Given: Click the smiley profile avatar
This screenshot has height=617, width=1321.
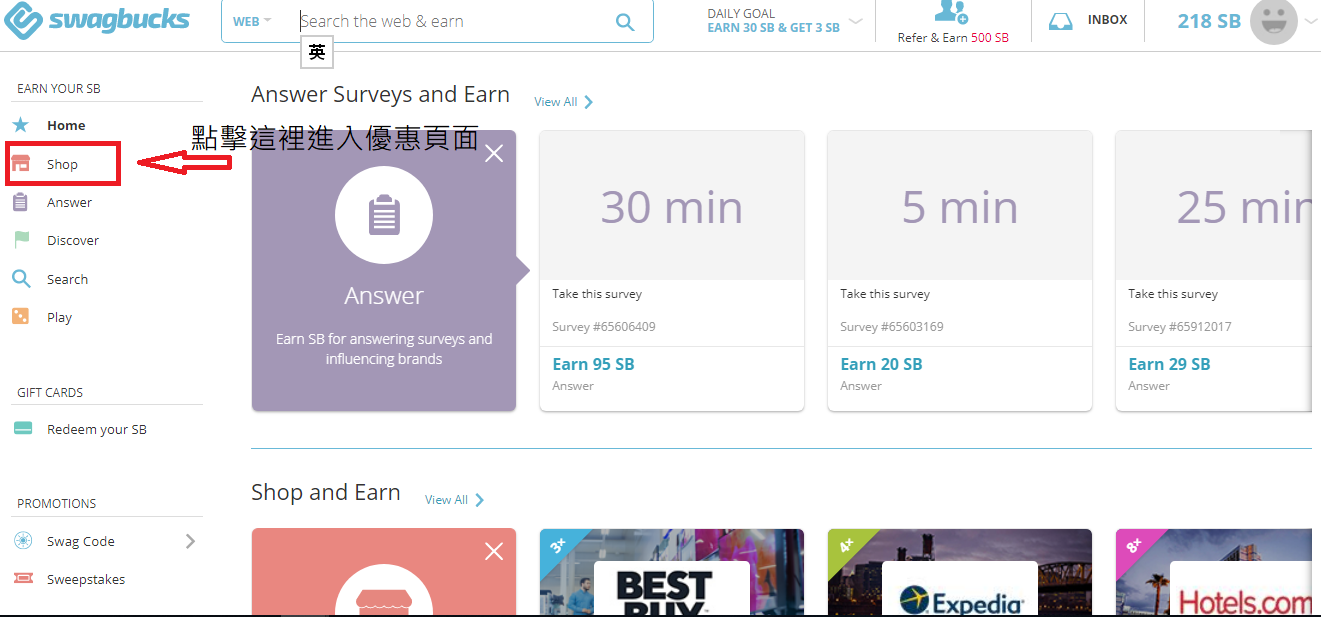Looking at the screenshot, I should [1274, 21].
